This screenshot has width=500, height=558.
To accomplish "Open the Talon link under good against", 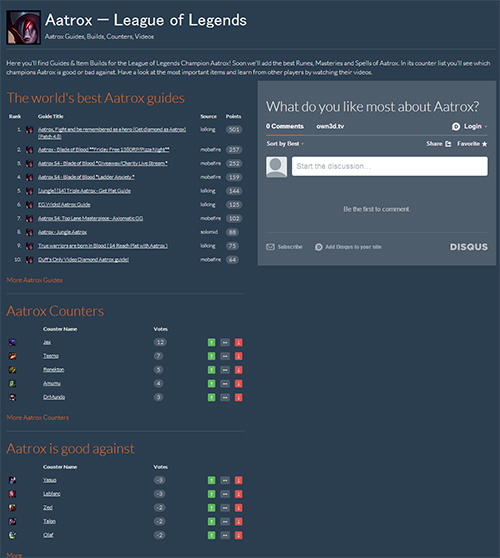I will [49, 522].
